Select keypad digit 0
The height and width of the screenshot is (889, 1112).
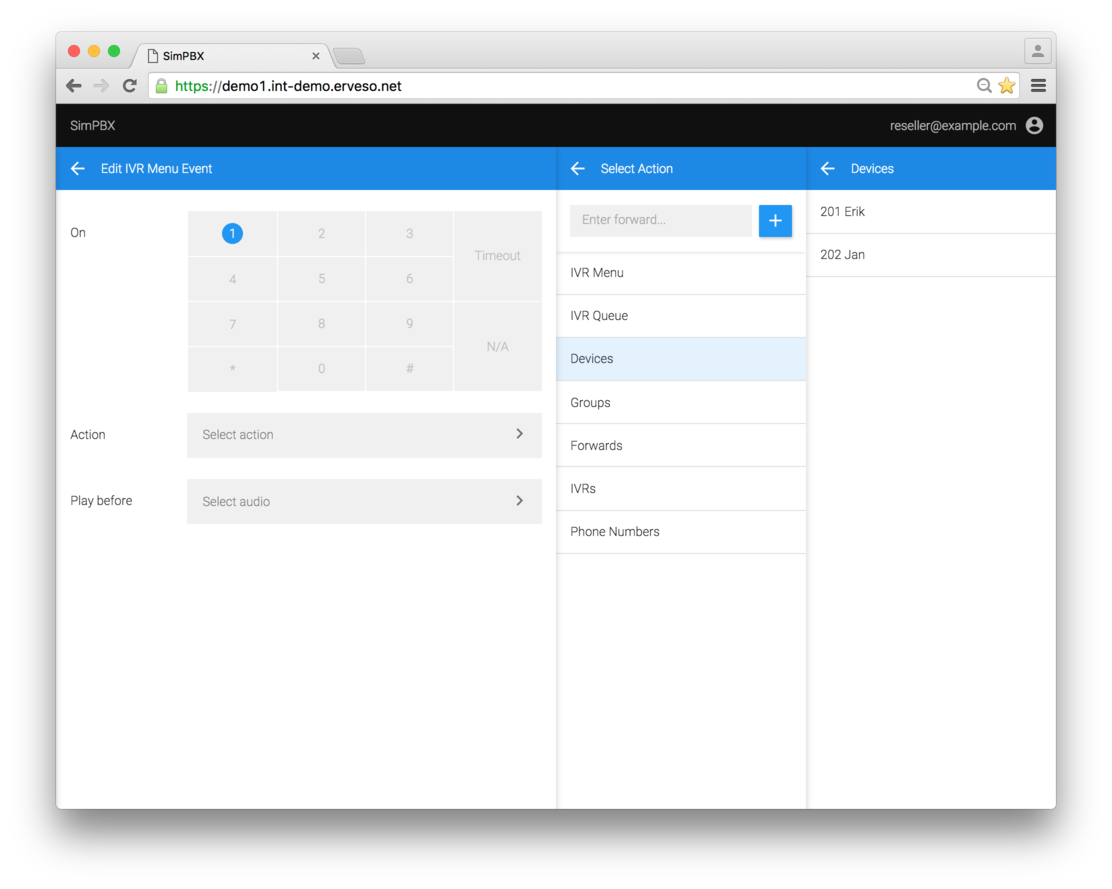click(x=321, y=369)
